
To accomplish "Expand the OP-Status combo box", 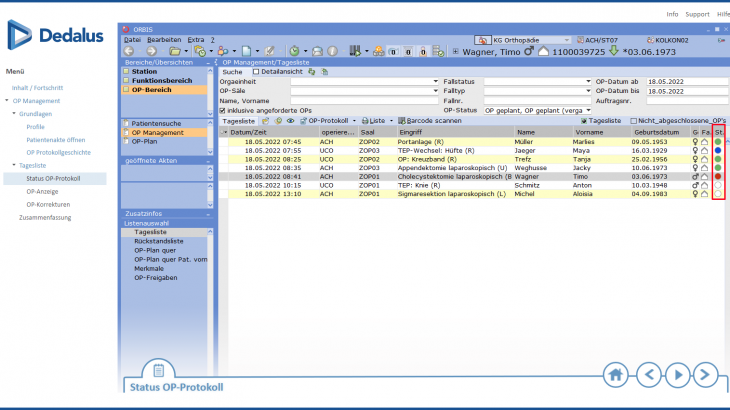I will 587,109.
